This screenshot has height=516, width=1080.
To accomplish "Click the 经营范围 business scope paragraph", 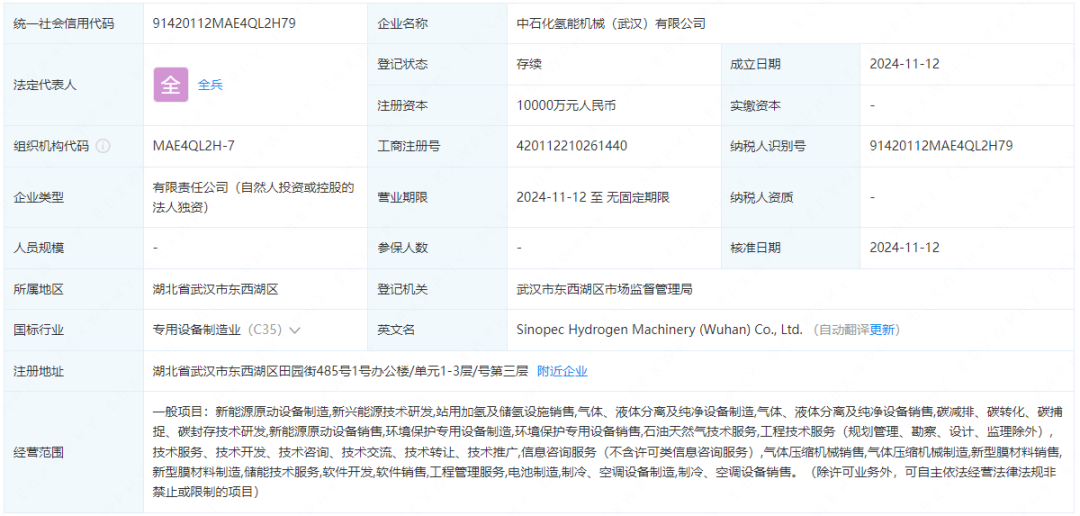I will (x=610, y=452).
